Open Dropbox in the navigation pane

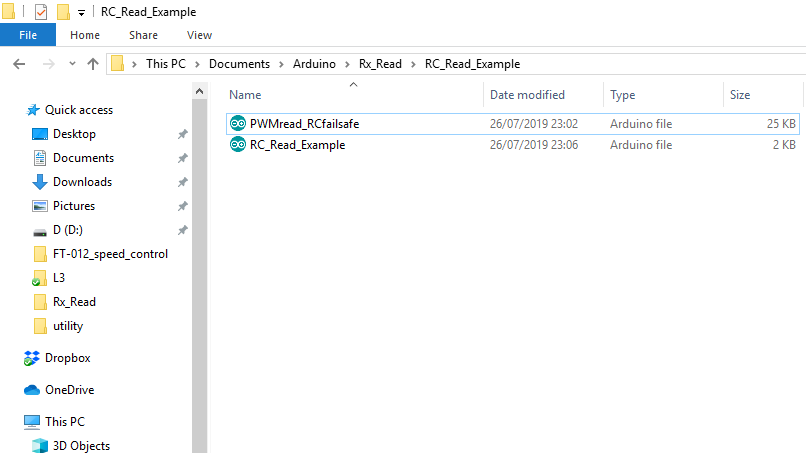(x=67, y=358)
